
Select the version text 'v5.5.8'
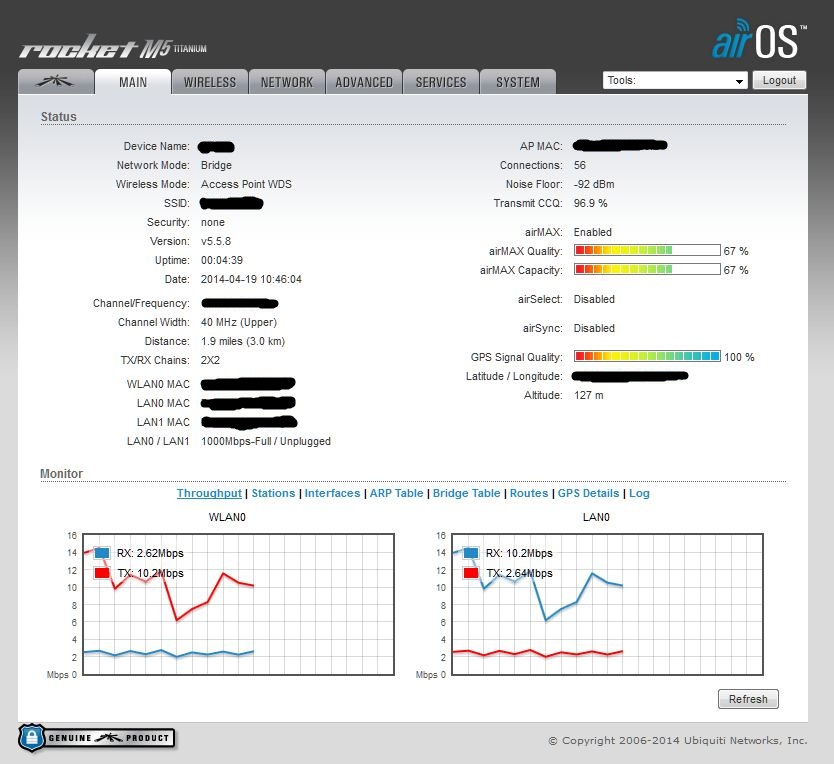pos(216,241)
